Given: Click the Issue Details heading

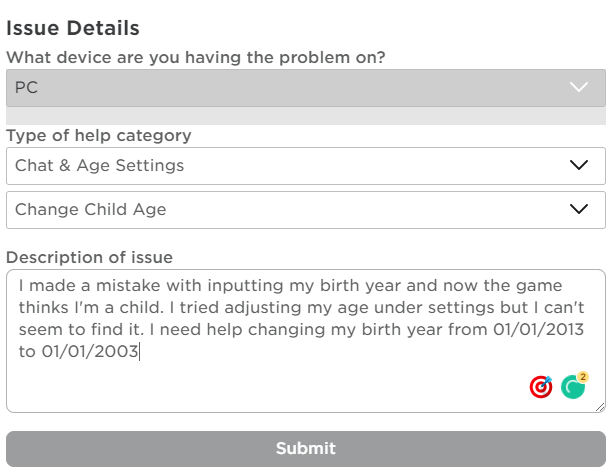Looking at the screenshot, I should [x=73, y=28].
